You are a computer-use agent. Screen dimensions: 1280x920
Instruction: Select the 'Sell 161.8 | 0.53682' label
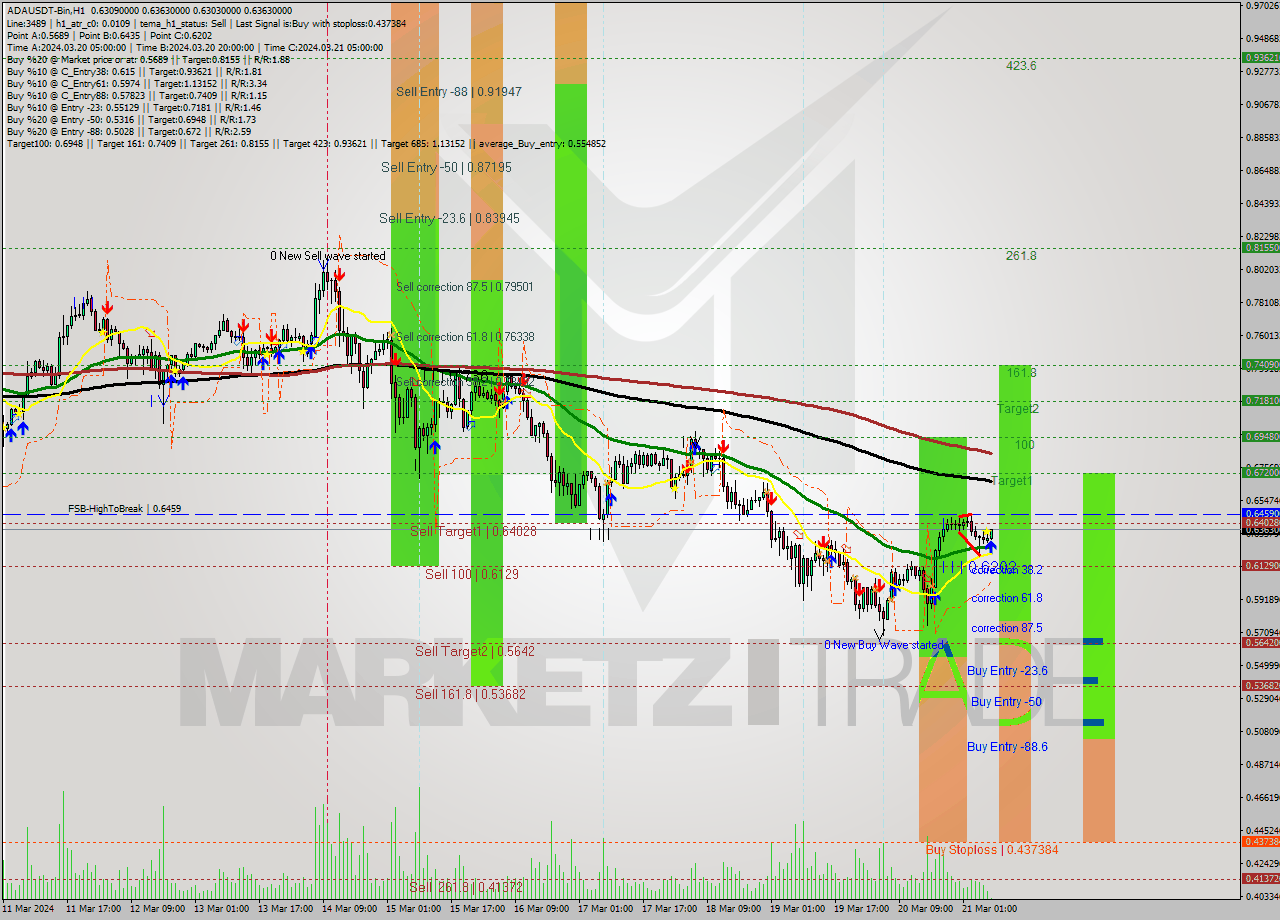pos(470,693)
